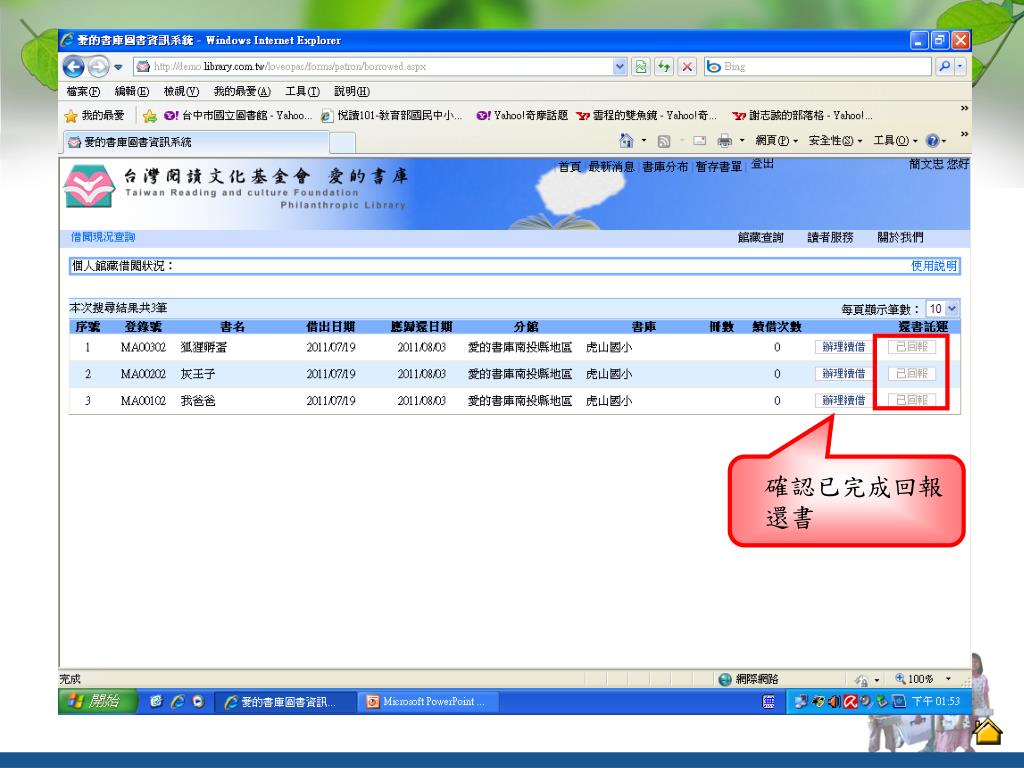Click 辦理續借 for 我爸爸

843,400
